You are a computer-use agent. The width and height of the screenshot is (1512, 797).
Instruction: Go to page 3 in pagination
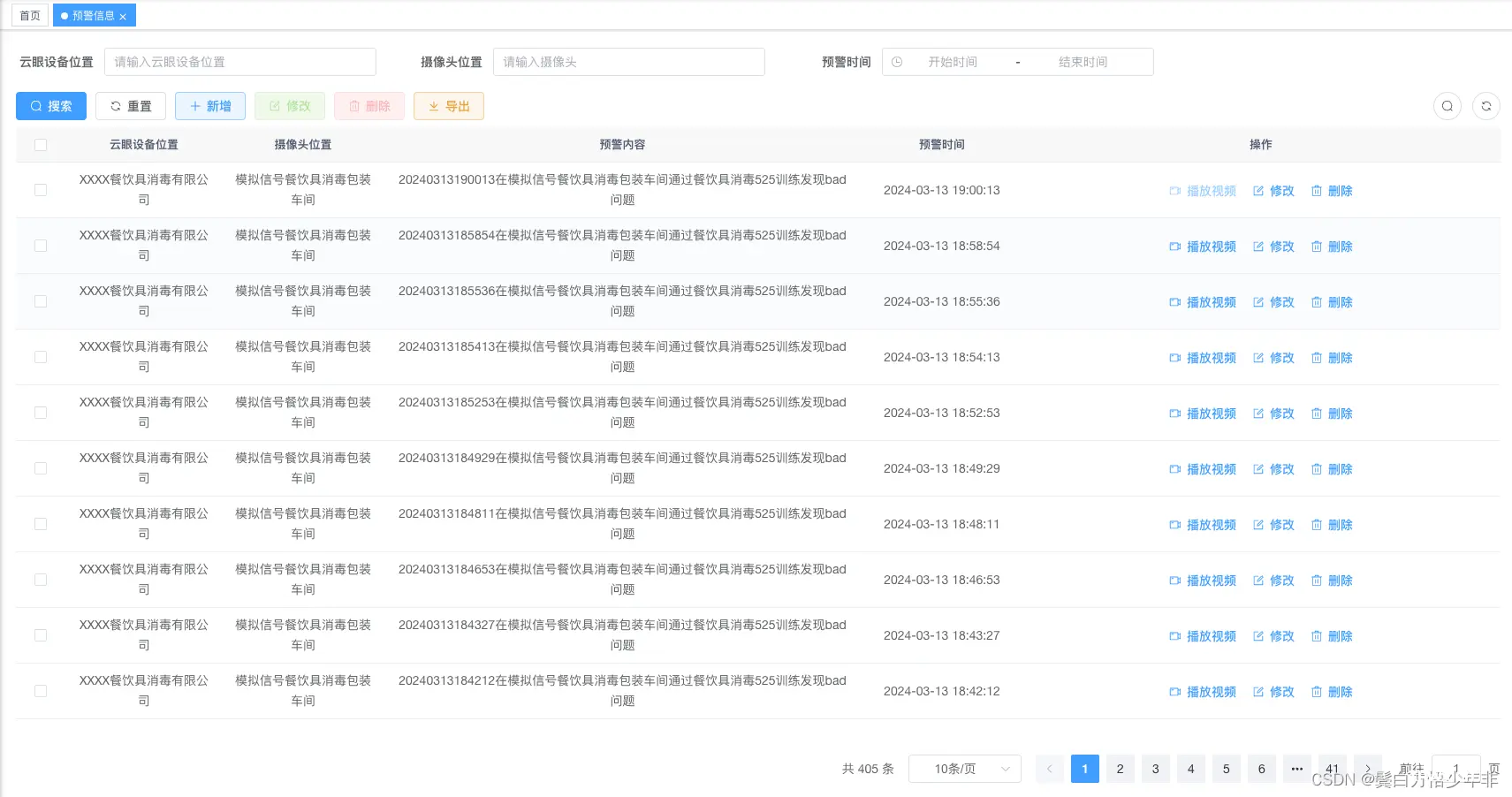(1156, 769)
